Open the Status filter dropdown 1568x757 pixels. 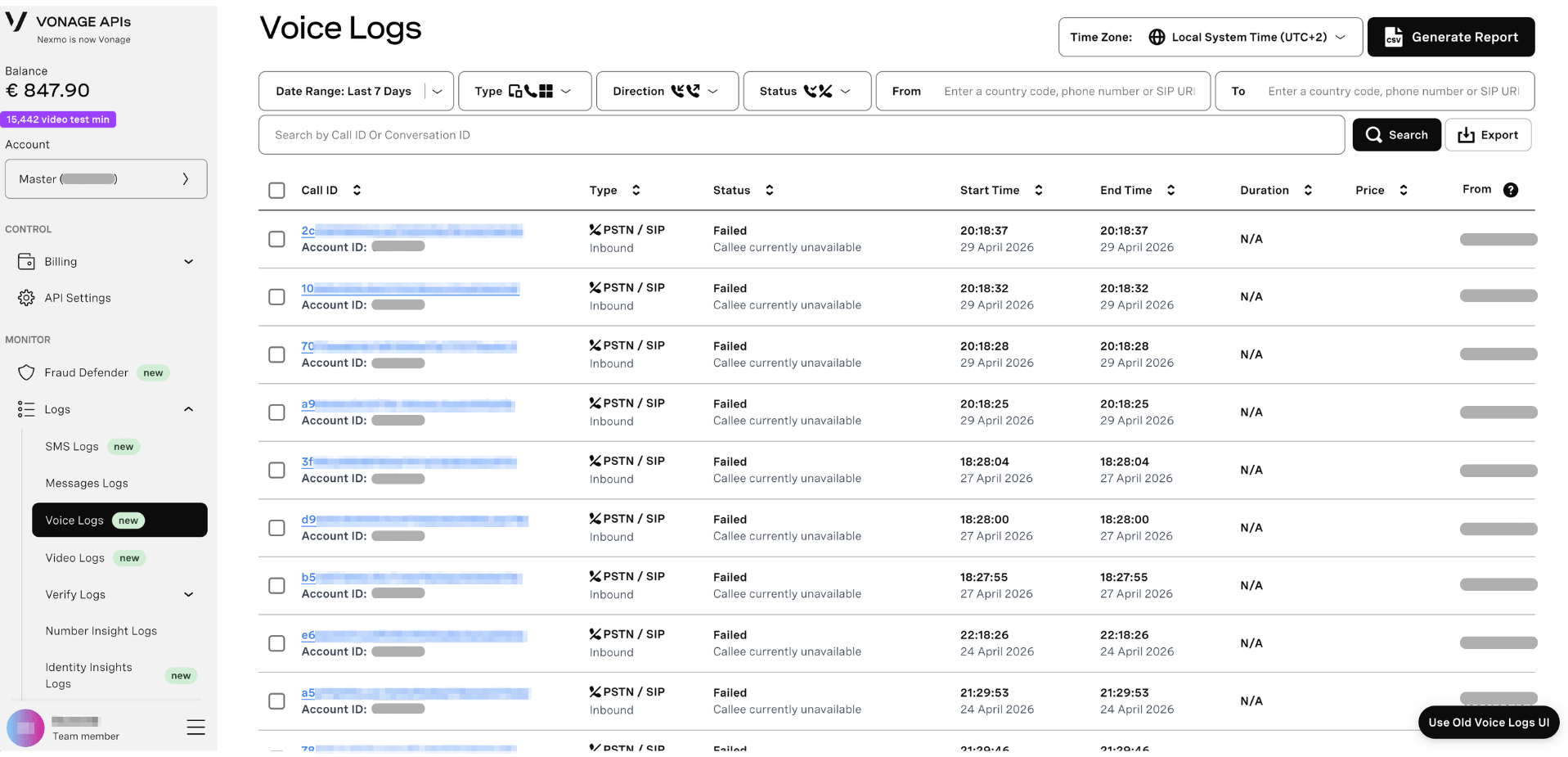[x=806, y=91]
